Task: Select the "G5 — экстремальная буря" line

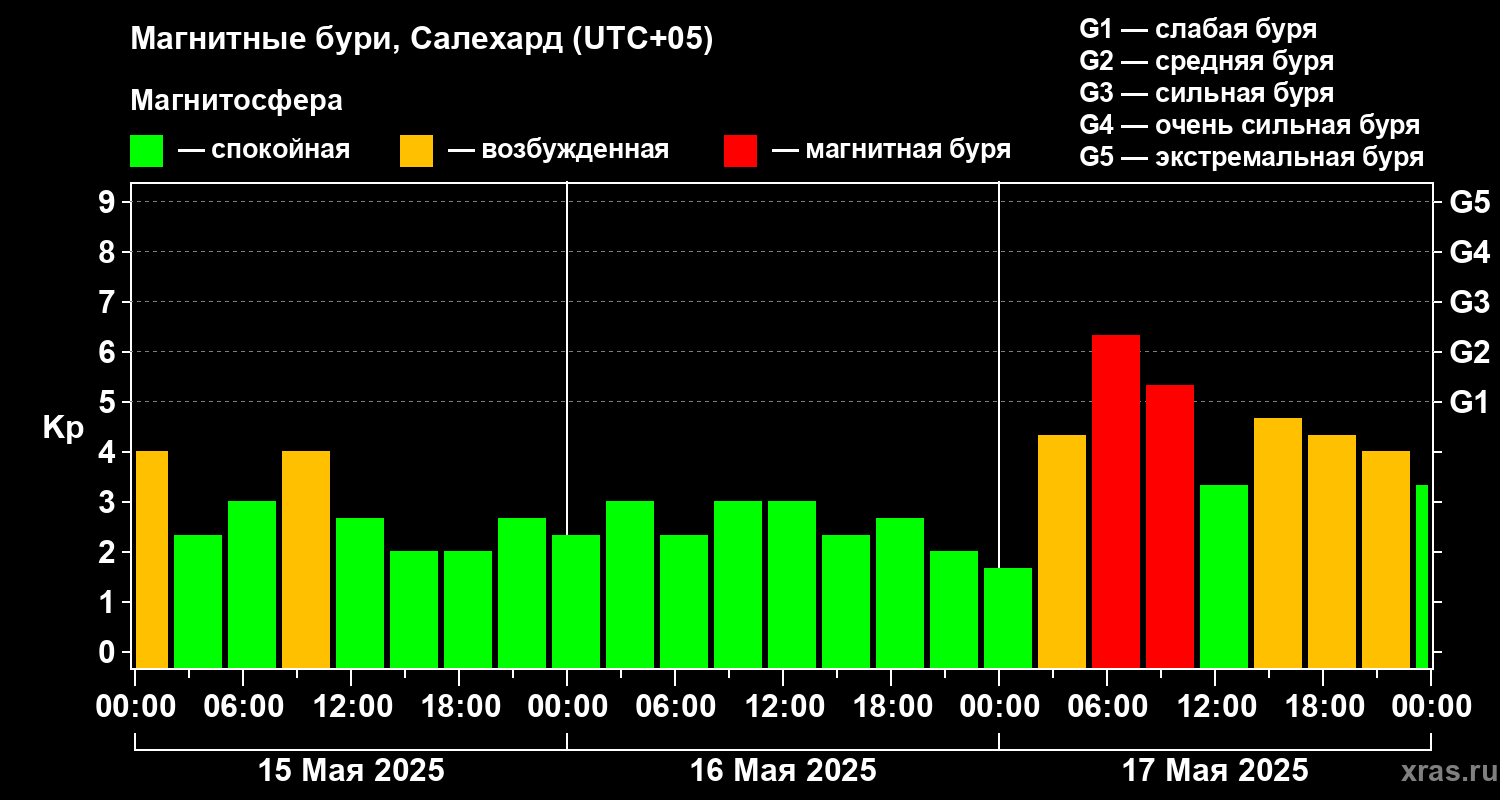Action: pos(1252,157)
